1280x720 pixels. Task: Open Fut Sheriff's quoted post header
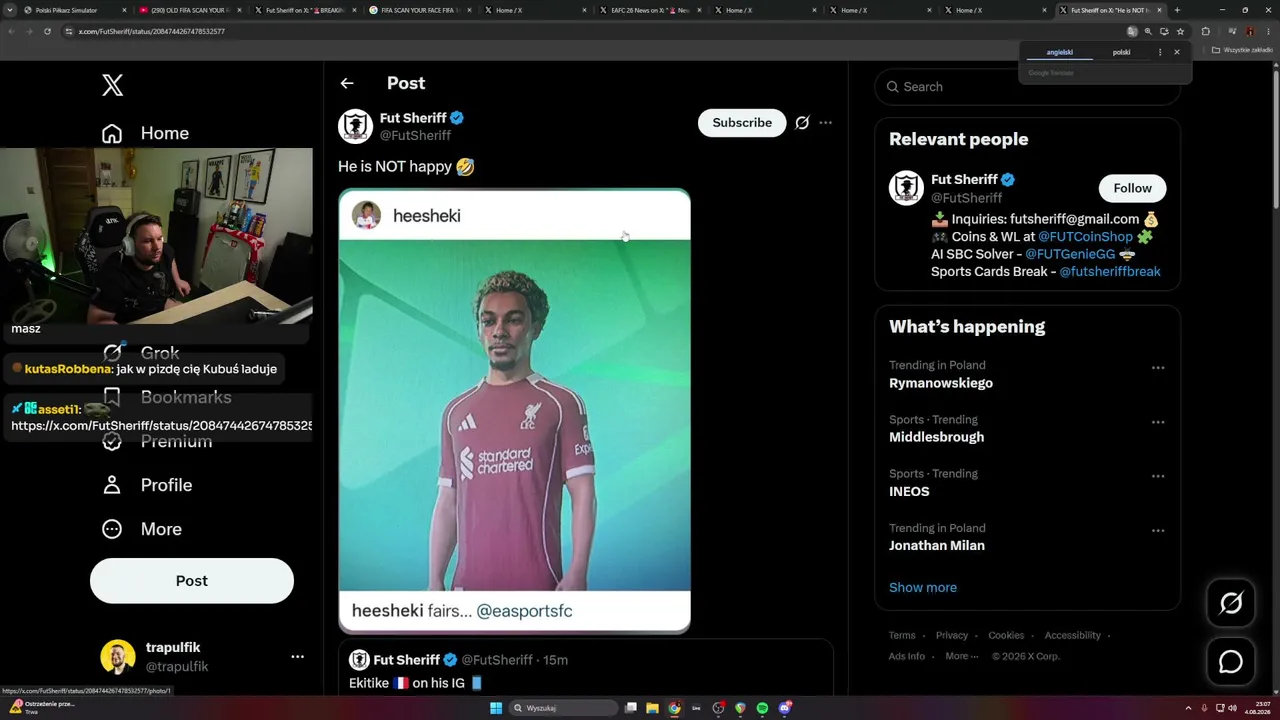[x=458, y=660]
